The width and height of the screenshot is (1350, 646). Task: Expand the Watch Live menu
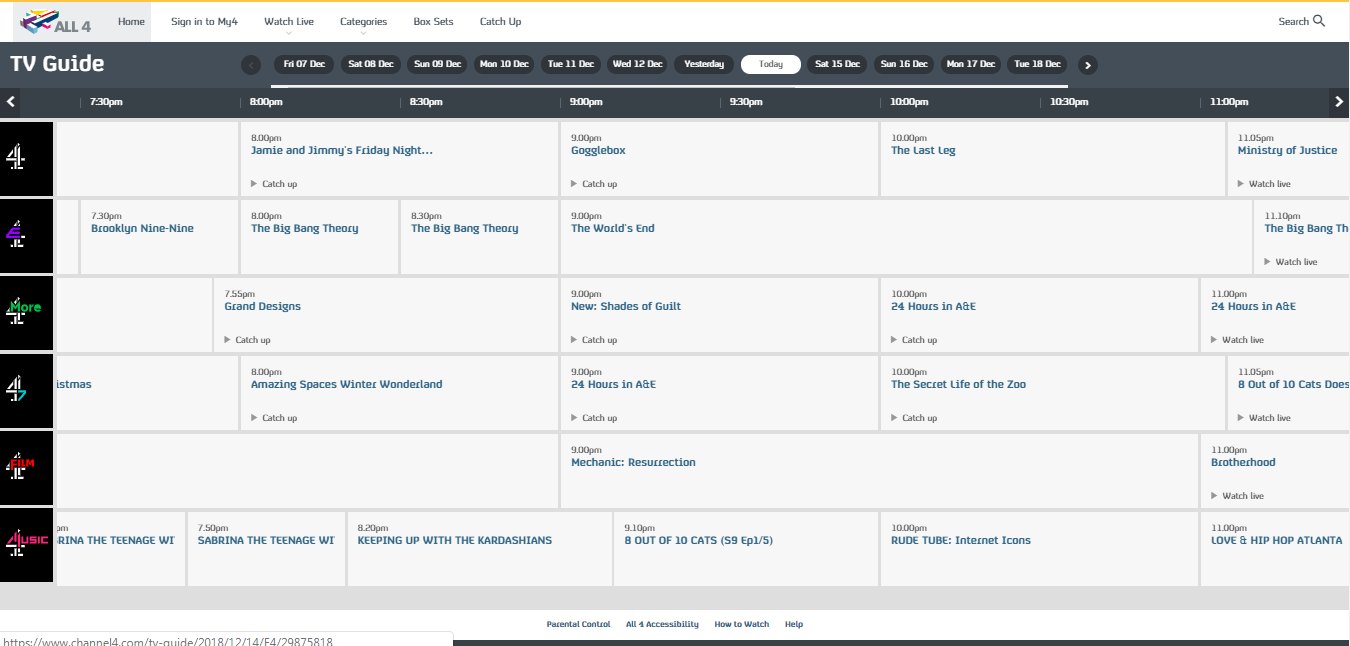[x=289, y=21]
